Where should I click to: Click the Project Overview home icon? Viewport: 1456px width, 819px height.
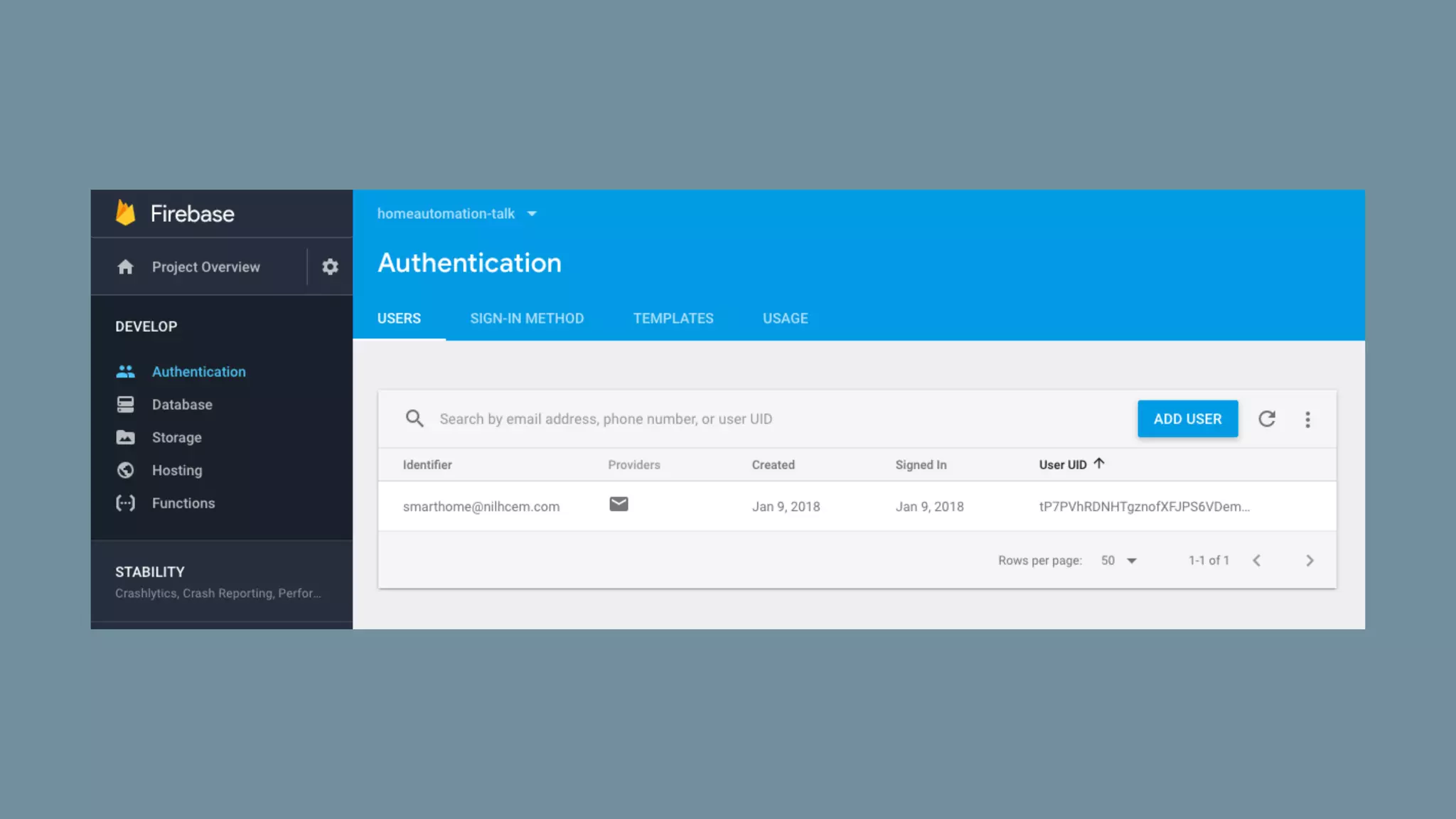[126, 267]
